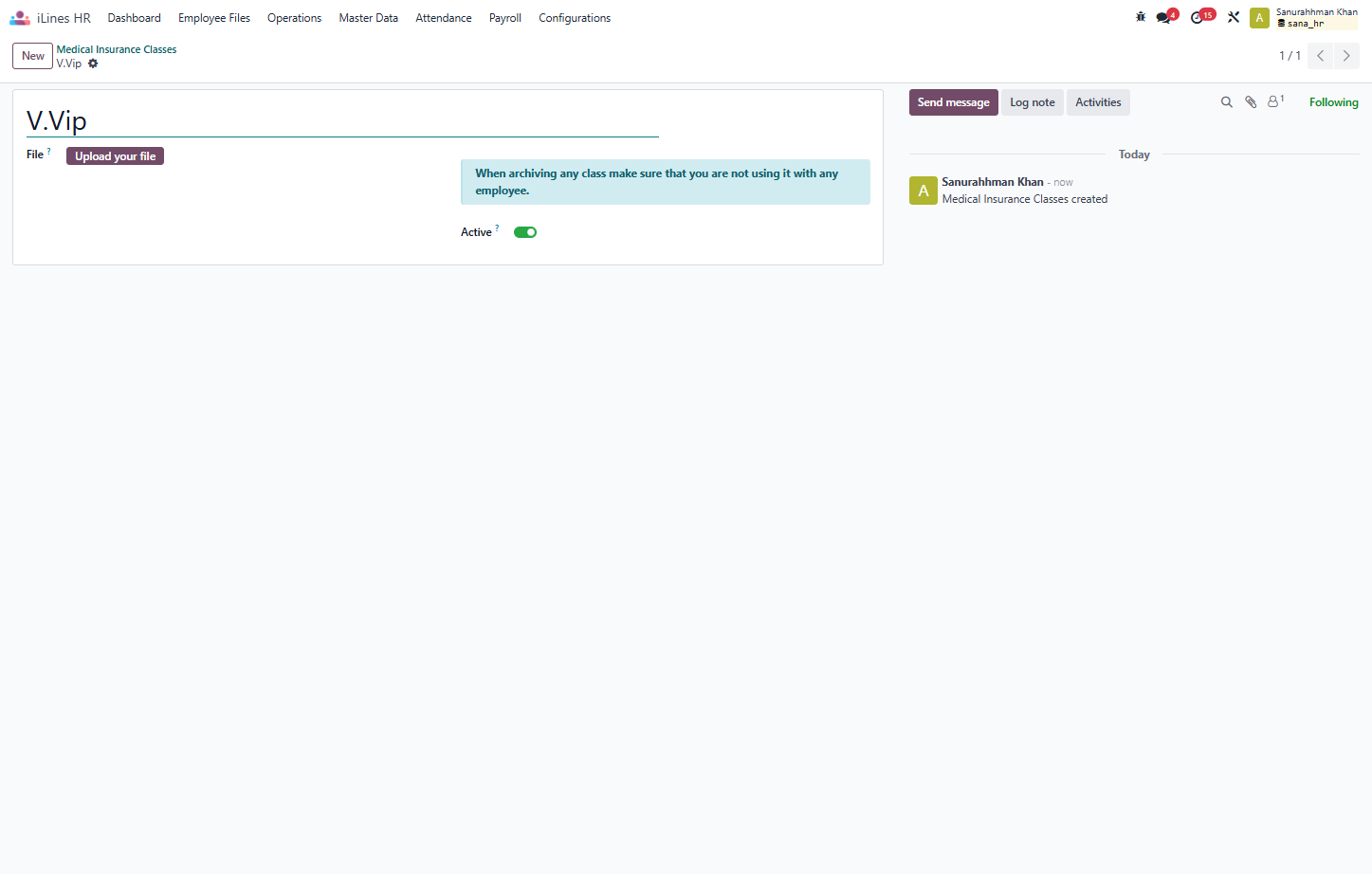Switch to the Log note tab
Viewport: 1372px width, 874px height.
[x=1033, y=102]
